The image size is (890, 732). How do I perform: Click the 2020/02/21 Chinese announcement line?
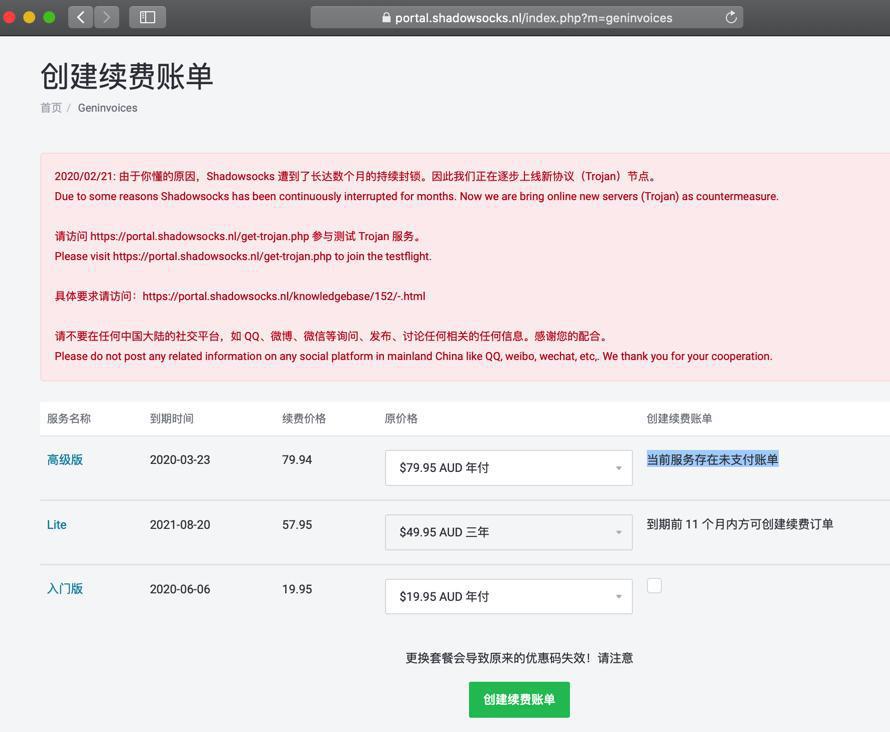(x=355, y=176)
